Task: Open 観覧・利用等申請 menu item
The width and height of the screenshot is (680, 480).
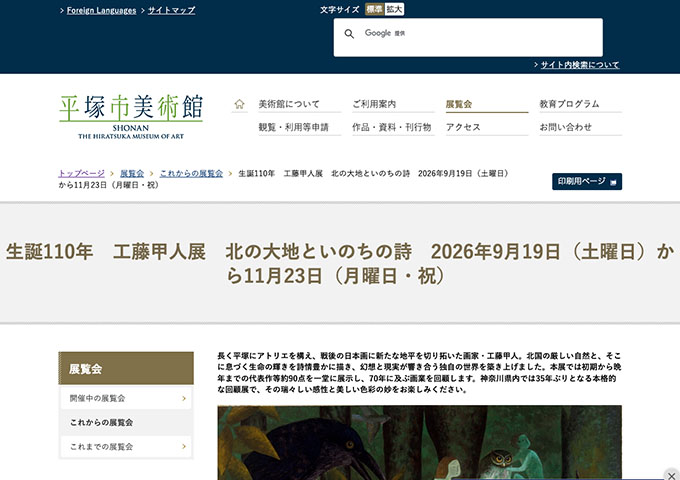Action: pyautogui.click(x=299, y=127)
